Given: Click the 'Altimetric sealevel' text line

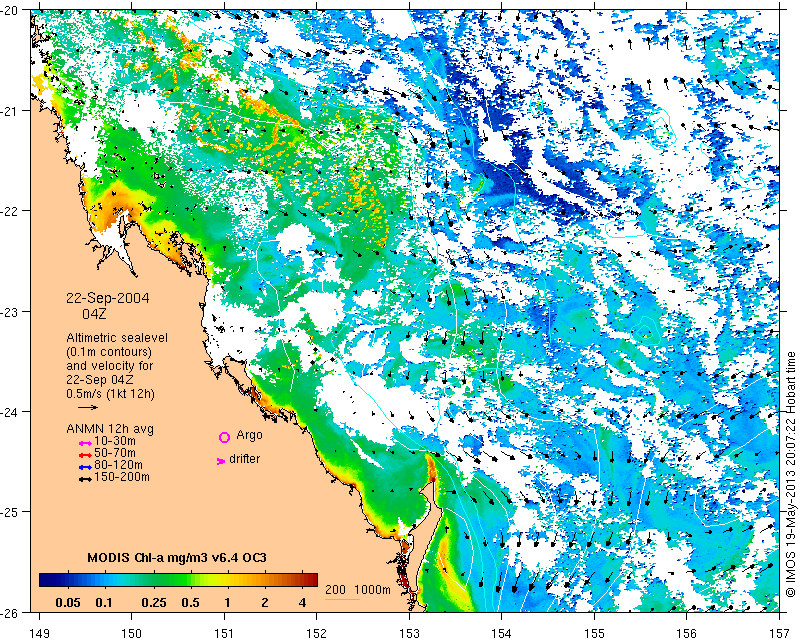Looking at the screenshot, I should tap(117, 338).
